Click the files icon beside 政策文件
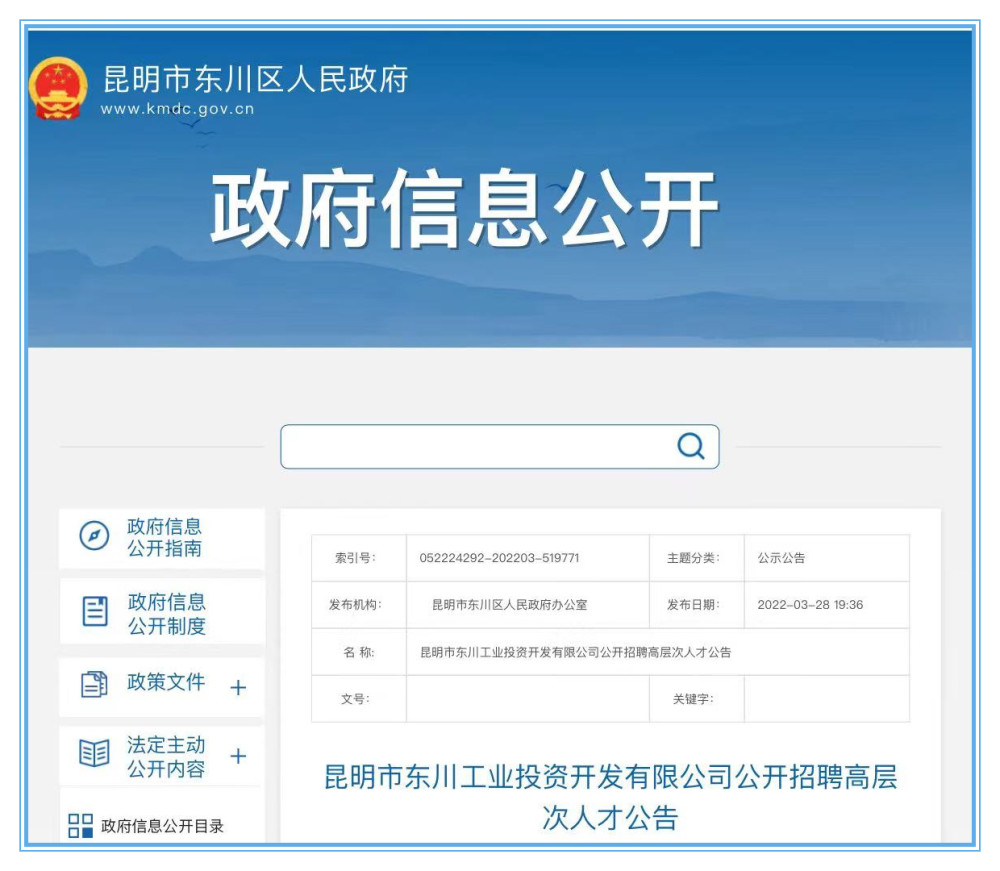1000x871 pixels. click(x=94, y=685)
